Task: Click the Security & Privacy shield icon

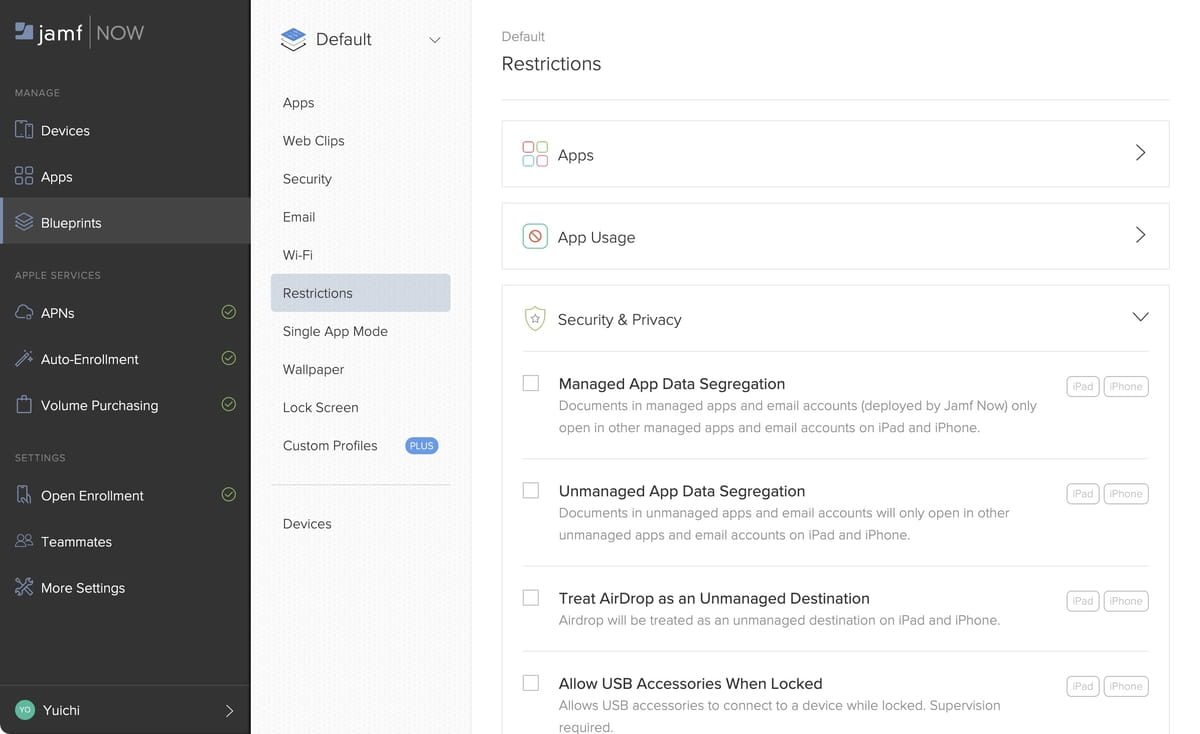Action: click(x=535, y=318)
